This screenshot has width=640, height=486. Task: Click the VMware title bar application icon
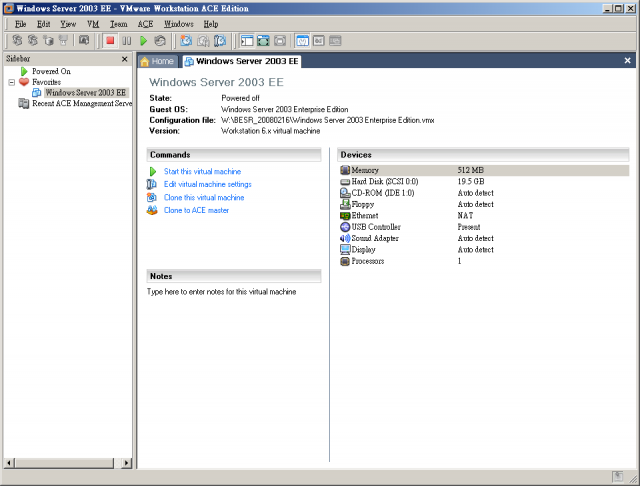9,8
